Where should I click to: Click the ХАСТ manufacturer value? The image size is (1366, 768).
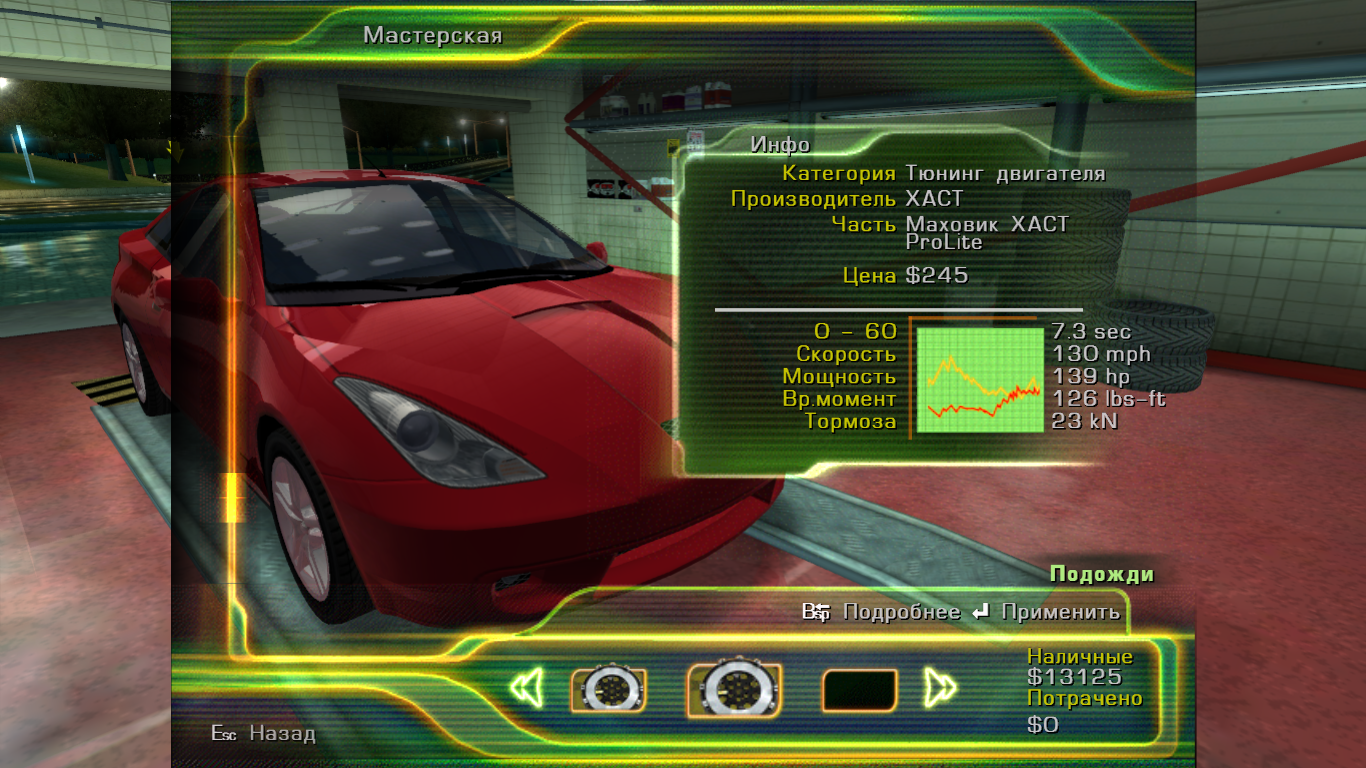tap(934, 199)
